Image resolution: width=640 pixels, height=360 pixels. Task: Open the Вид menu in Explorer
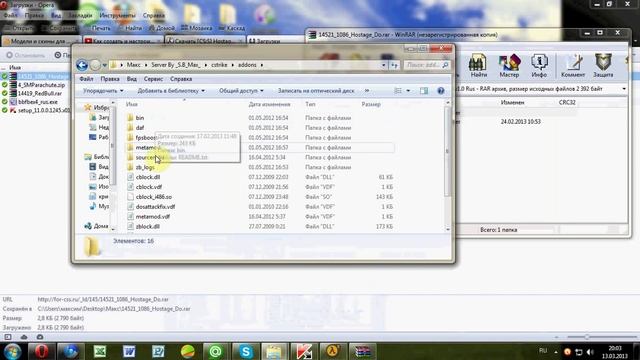click(x=131, y=79)
